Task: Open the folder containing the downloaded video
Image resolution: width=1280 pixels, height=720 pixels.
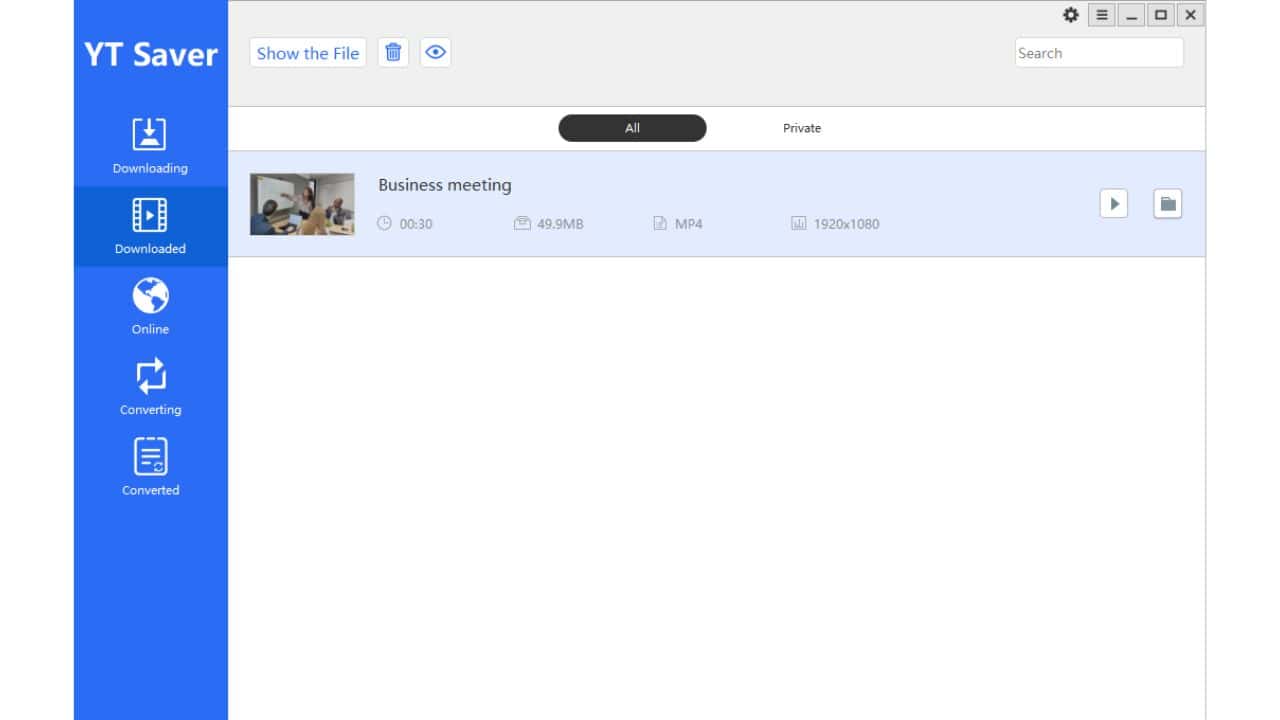Action: tap(1167, 203)
